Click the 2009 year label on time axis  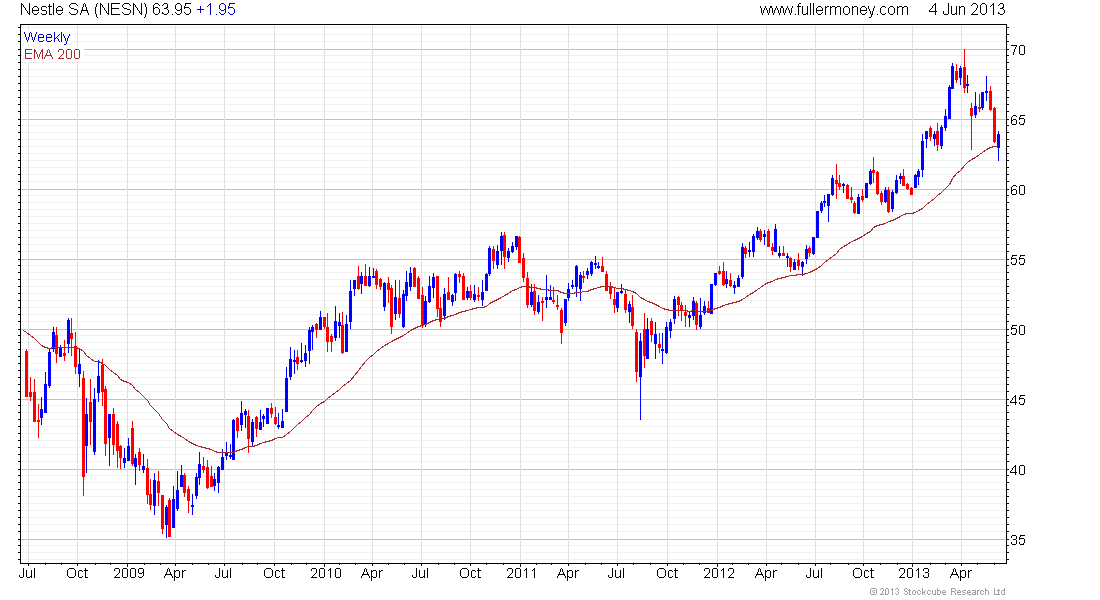pyautogui.click(x=128, y=573)
